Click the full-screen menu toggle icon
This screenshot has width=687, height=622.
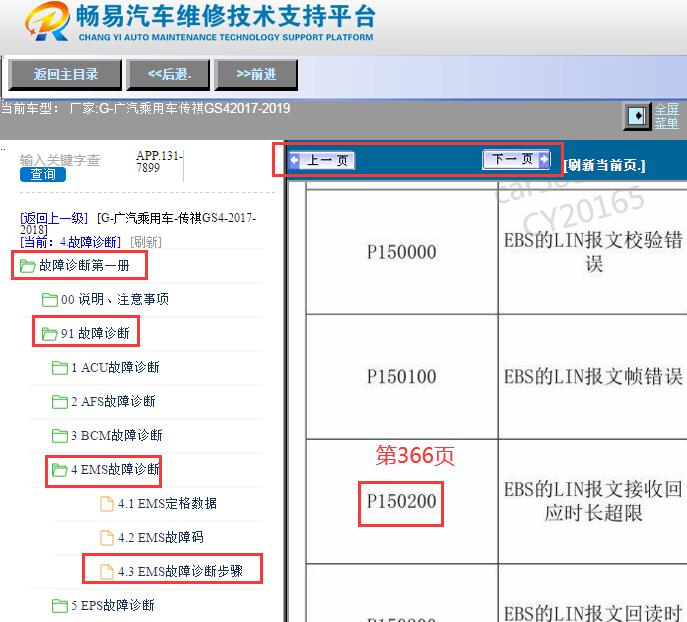637,116
